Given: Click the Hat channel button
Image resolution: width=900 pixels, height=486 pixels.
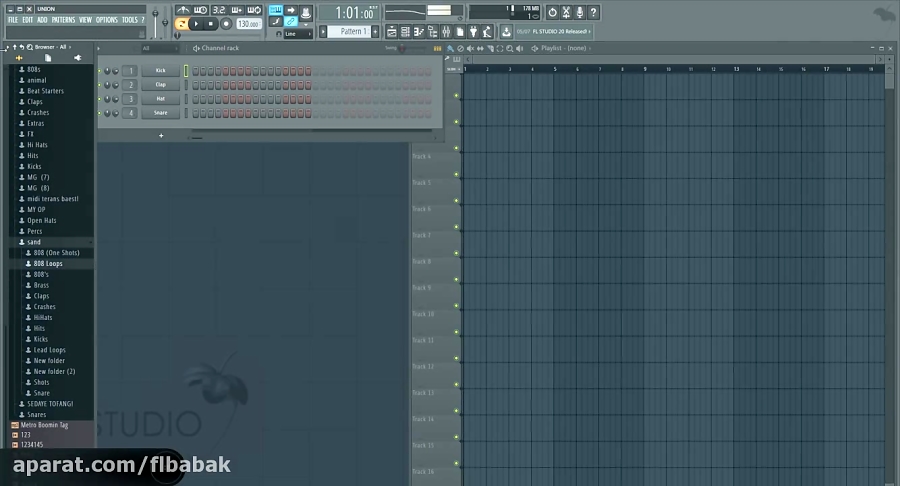Looking at the screenshot, I should pos(161,99).
